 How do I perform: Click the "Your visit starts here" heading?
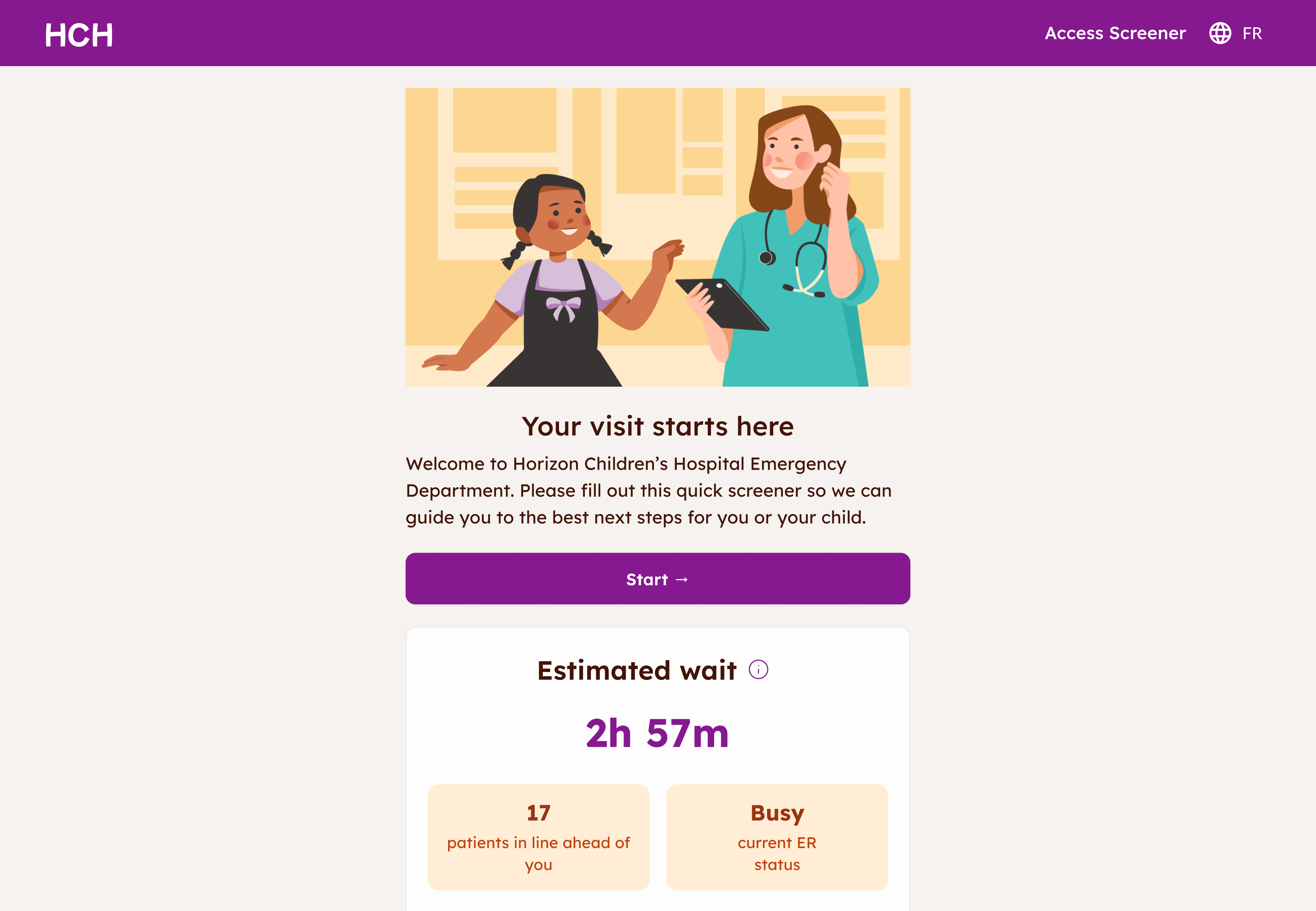coord(658,426)
